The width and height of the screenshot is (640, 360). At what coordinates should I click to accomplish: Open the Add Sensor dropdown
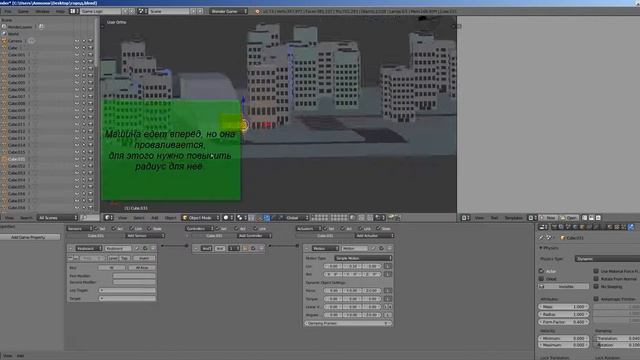pos(145,236)
